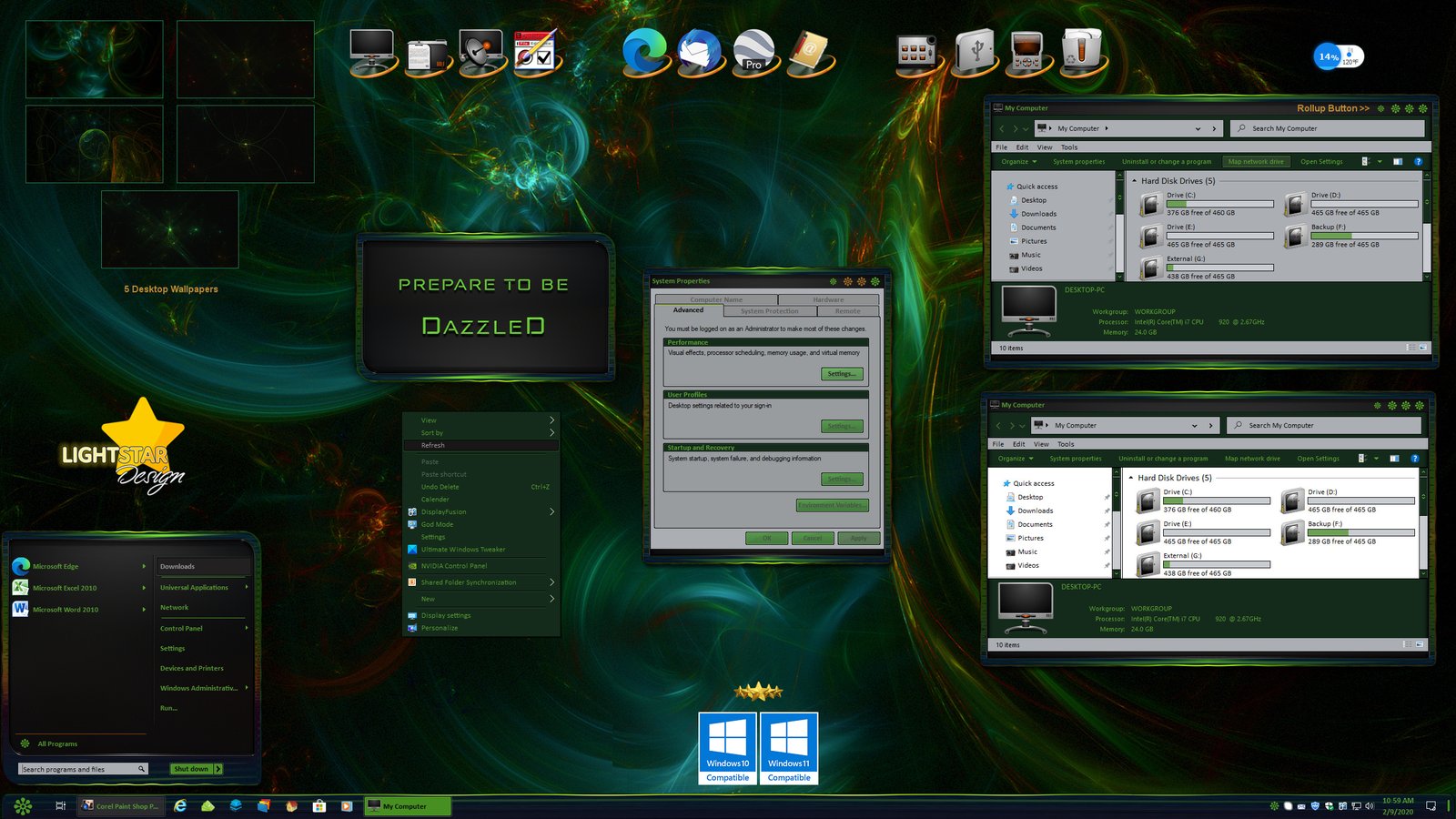Click Uninstall or change a program in bottom window
The image size is (1456, 819).
pyautogui.click(x=1163, y=458)
